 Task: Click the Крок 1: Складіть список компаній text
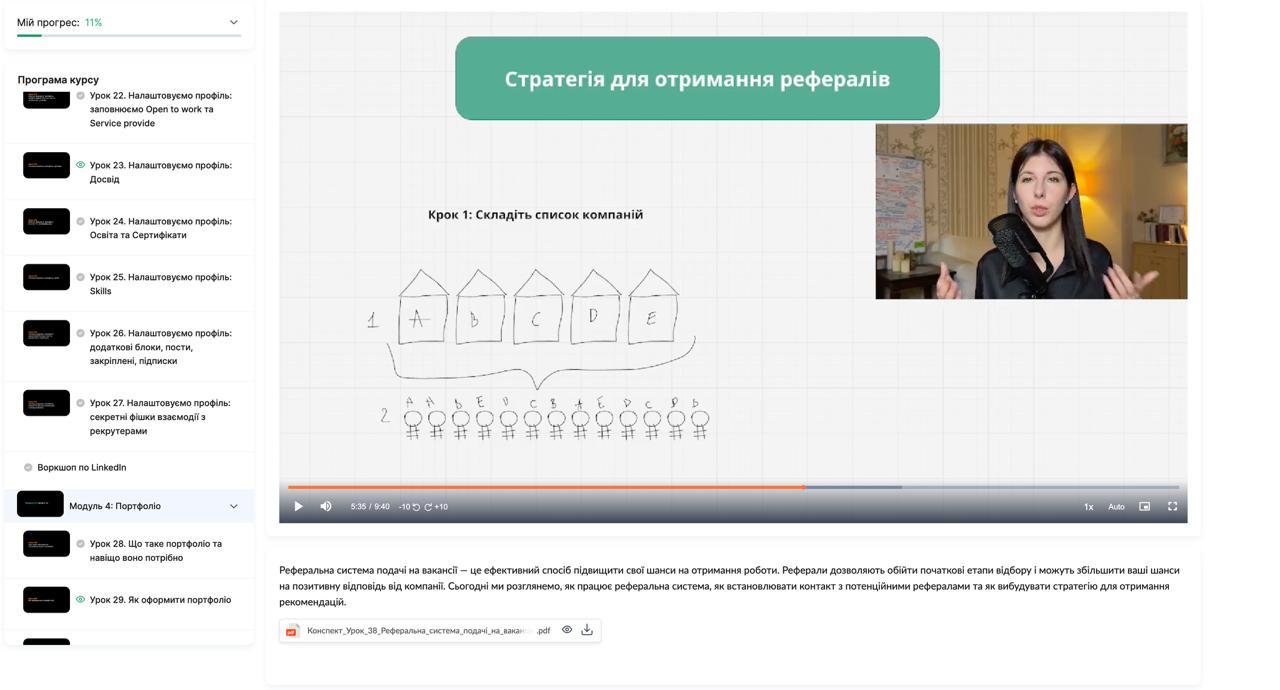[535, 215]
